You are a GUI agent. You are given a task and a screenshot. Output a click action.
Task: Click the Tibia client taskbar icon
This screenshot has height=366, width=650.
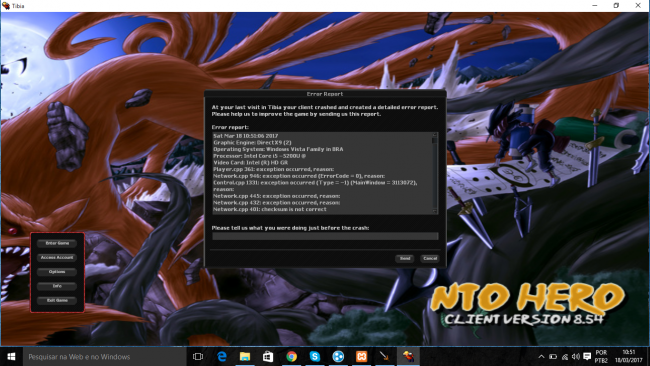pyautogui.click(x=408, y=356)
